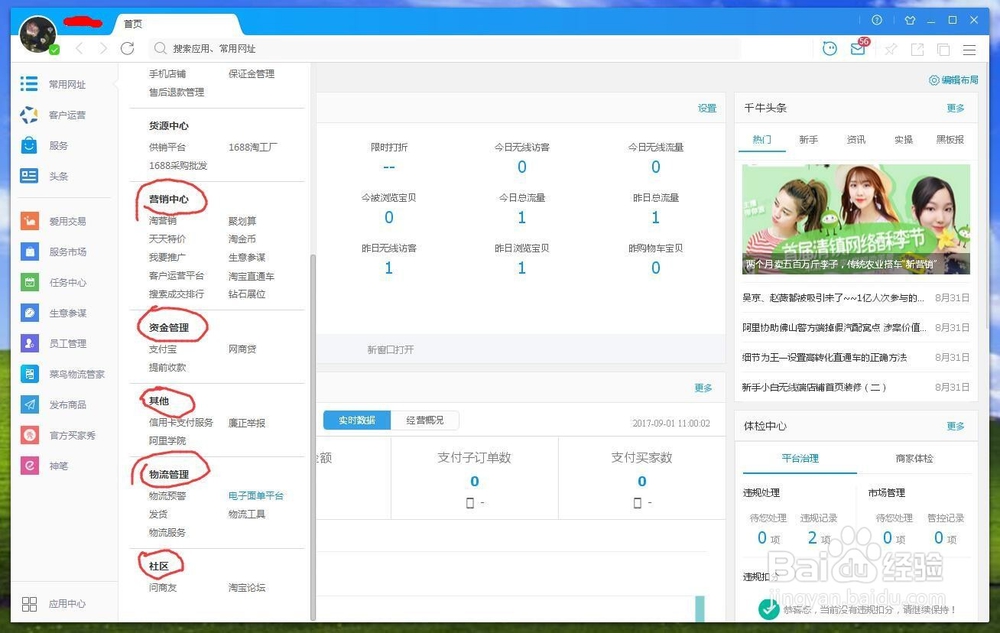Open the messages icon showing 56 badge

859,47
